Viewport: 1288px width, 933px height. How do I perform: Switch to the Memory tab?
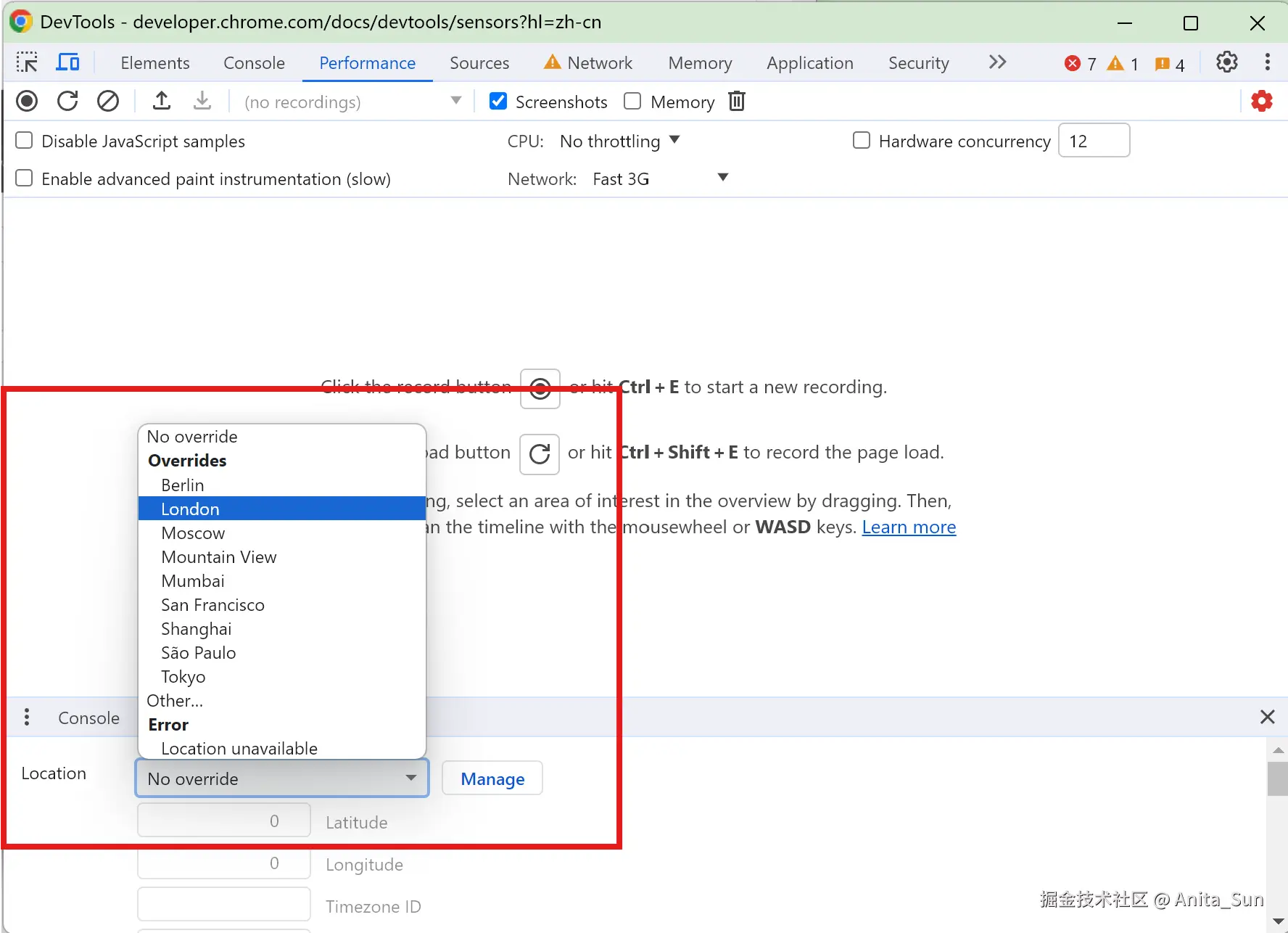click(700, 63)
